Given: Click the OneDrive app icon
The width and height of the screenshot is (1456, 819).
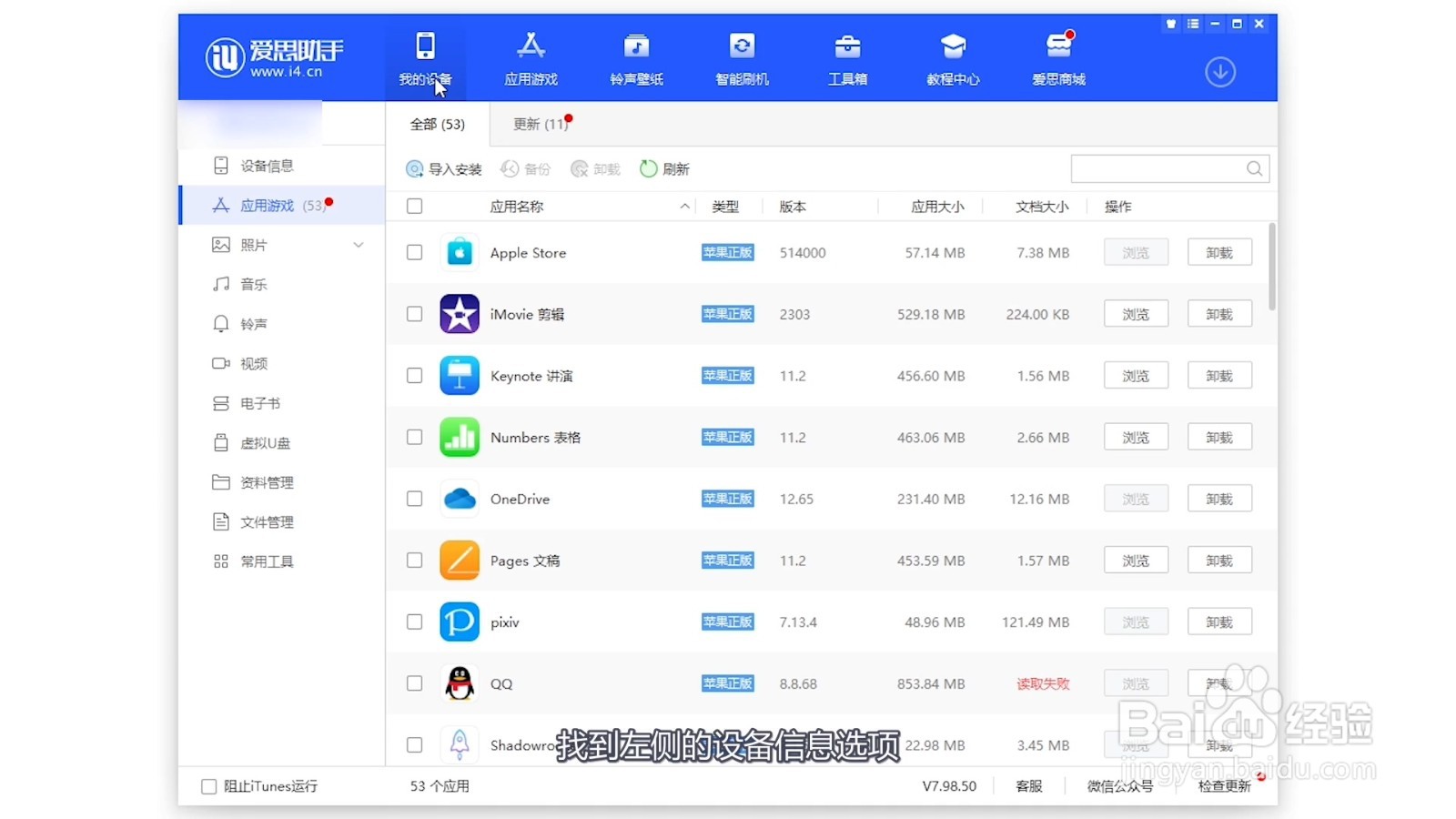Looking at the screenshot, I should (x=460, y=499).
